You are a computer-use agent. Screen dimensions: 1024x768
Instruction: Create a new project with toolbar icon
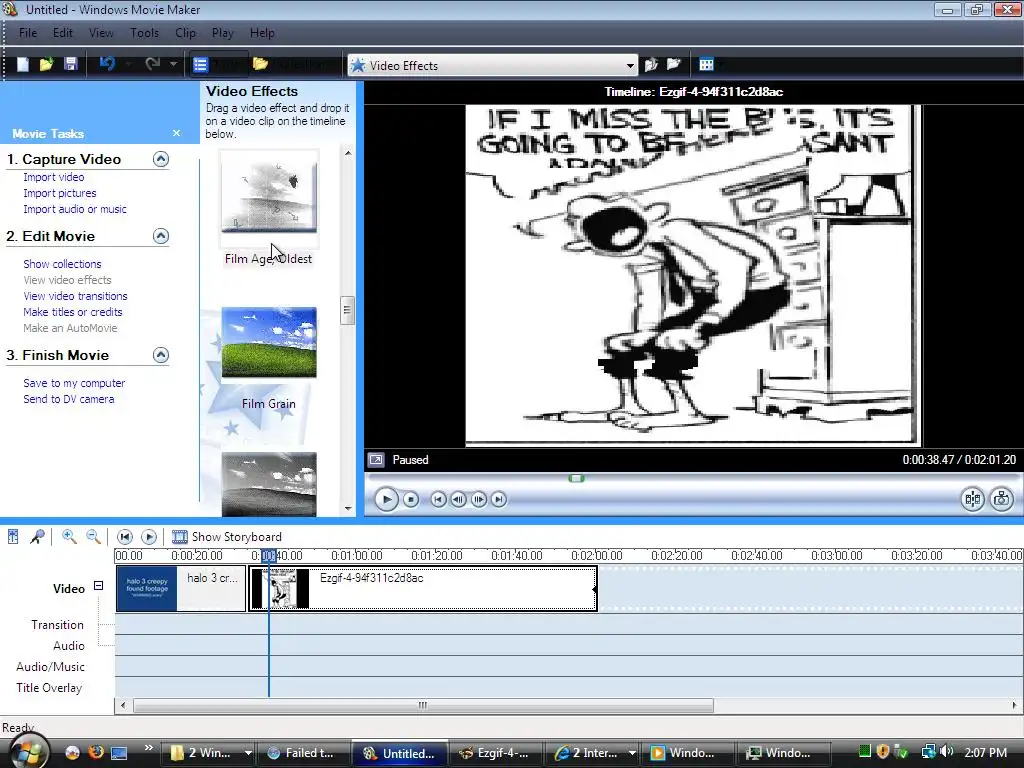pyautogui.click(x=23, y=64)
